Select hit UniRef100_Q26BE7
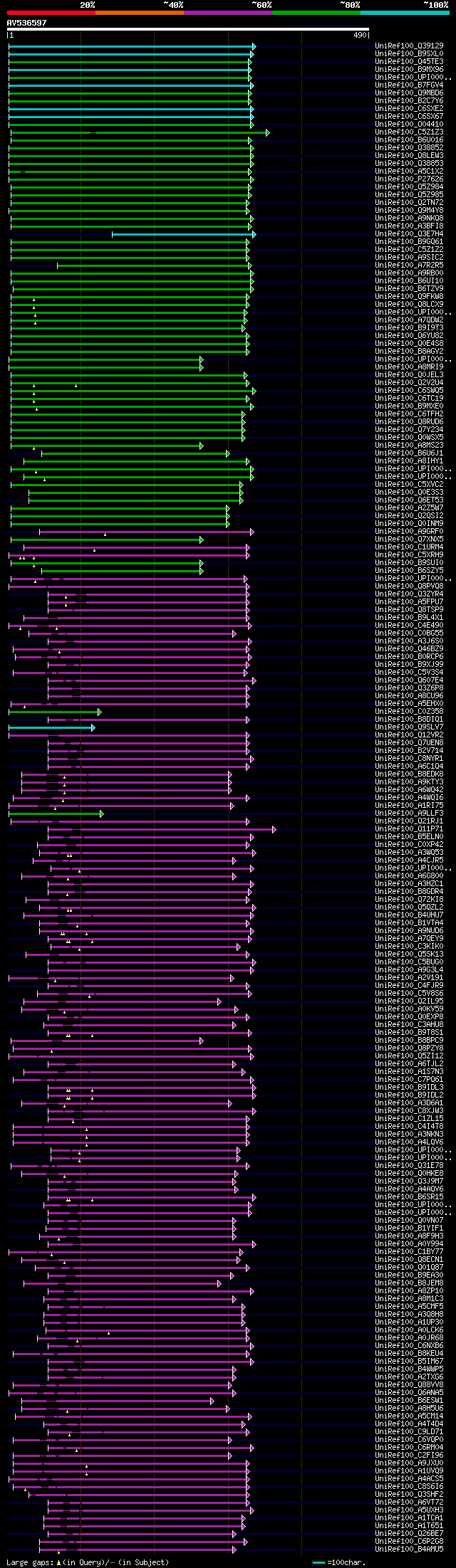 coord(410,1534)
